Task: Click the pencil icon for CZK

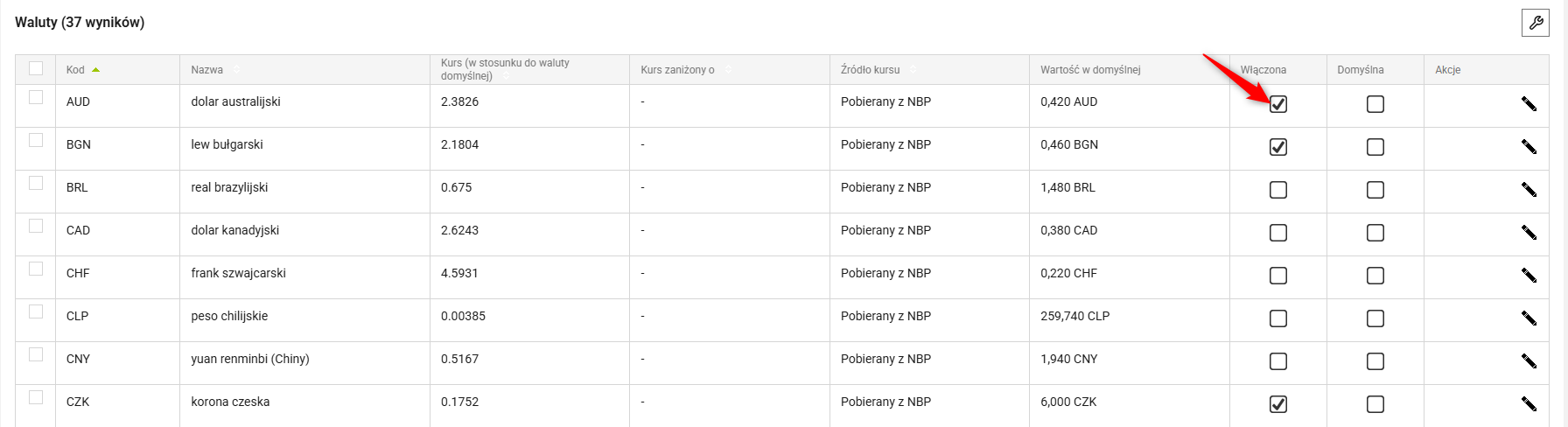Action: 1529,404
